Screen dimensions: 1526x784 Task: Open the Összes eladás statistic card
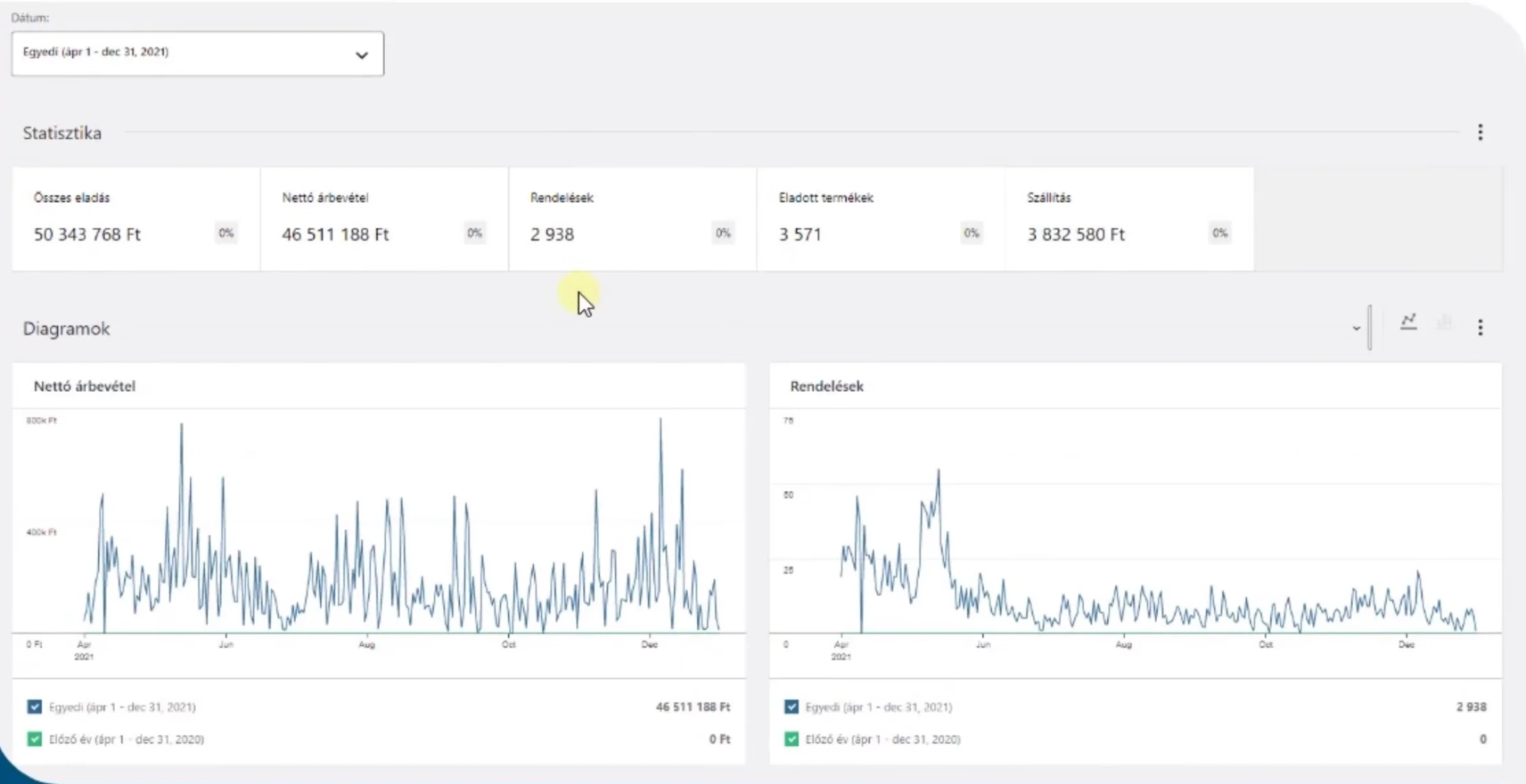click(x=135, y=218)
